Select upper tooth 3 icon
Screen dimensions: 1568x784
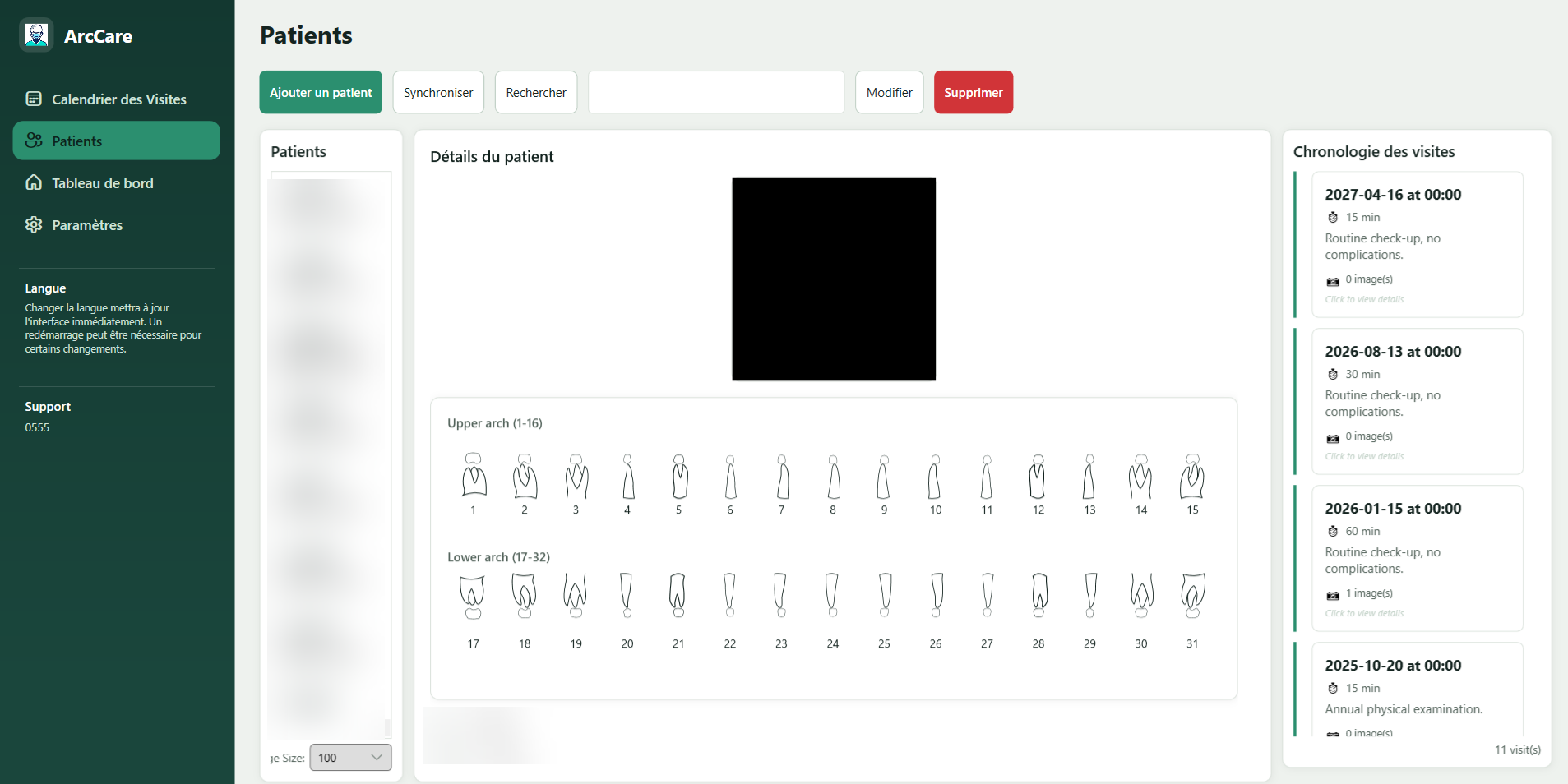pos(576,476)
